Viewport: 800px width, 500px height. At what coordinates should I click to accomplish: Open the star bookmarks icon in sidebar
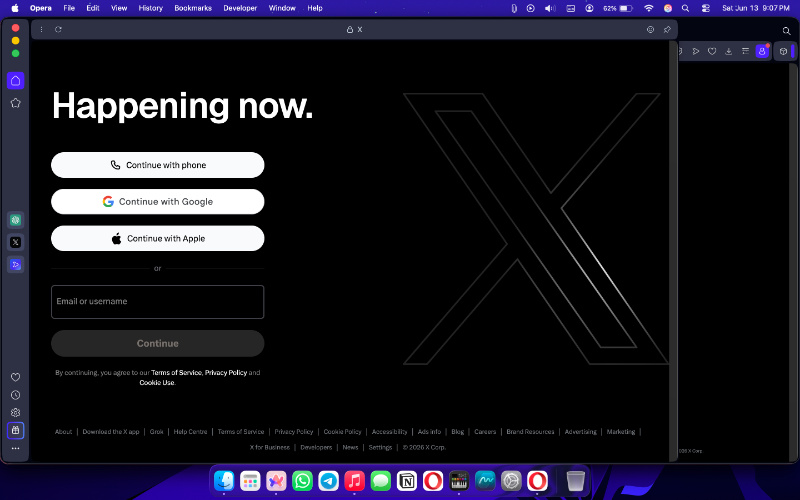pos(15,103)
